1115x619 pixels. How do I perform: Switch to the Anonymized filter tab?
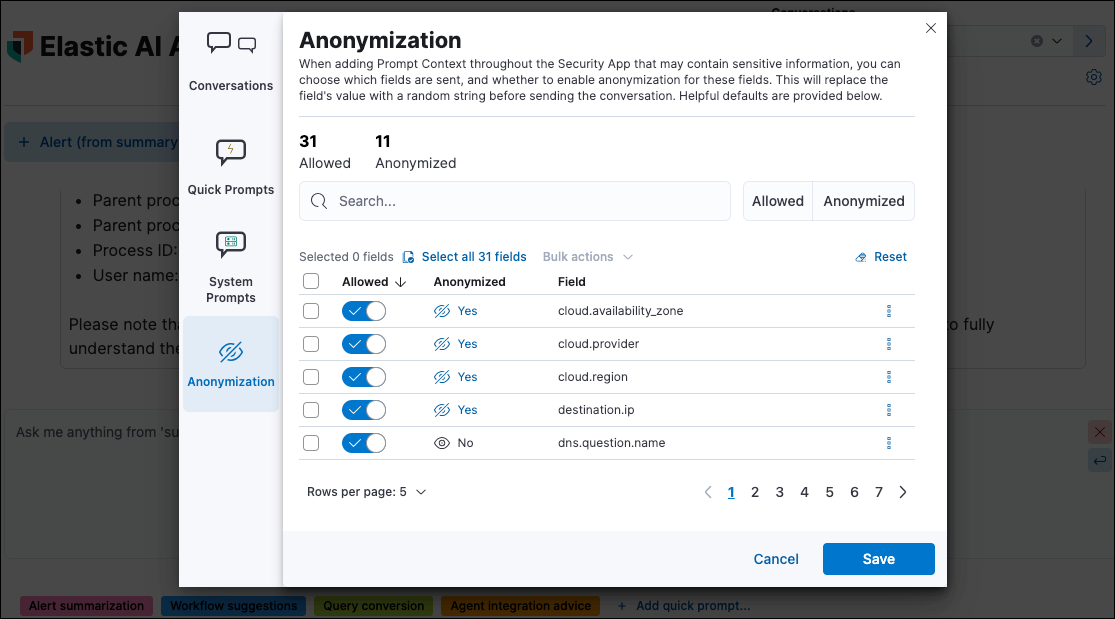[x=862, y=200]
